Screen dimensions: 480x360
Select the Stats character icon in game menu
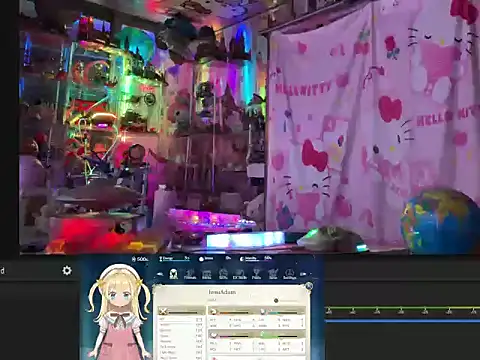173,274
